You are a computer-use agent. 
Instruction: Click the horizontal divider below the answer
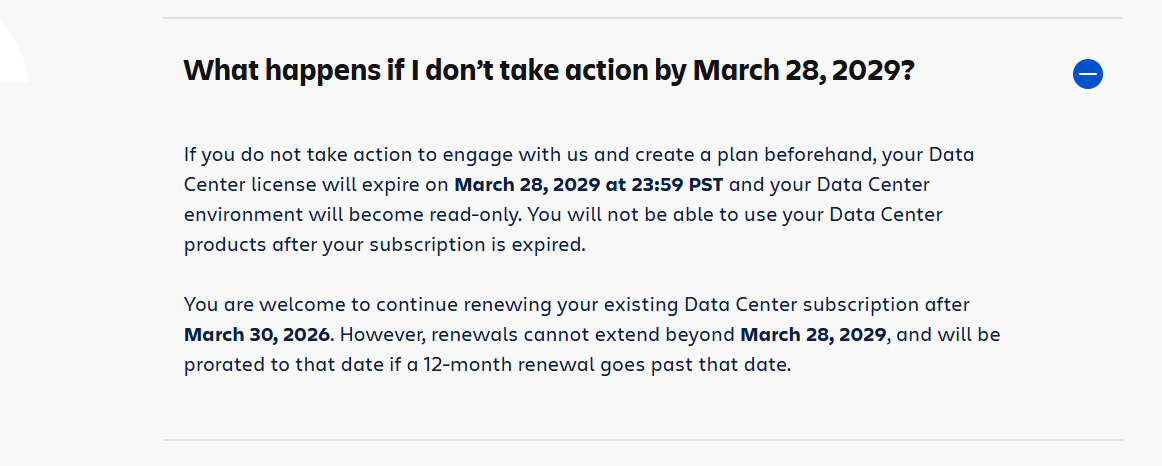click(642, 440)
